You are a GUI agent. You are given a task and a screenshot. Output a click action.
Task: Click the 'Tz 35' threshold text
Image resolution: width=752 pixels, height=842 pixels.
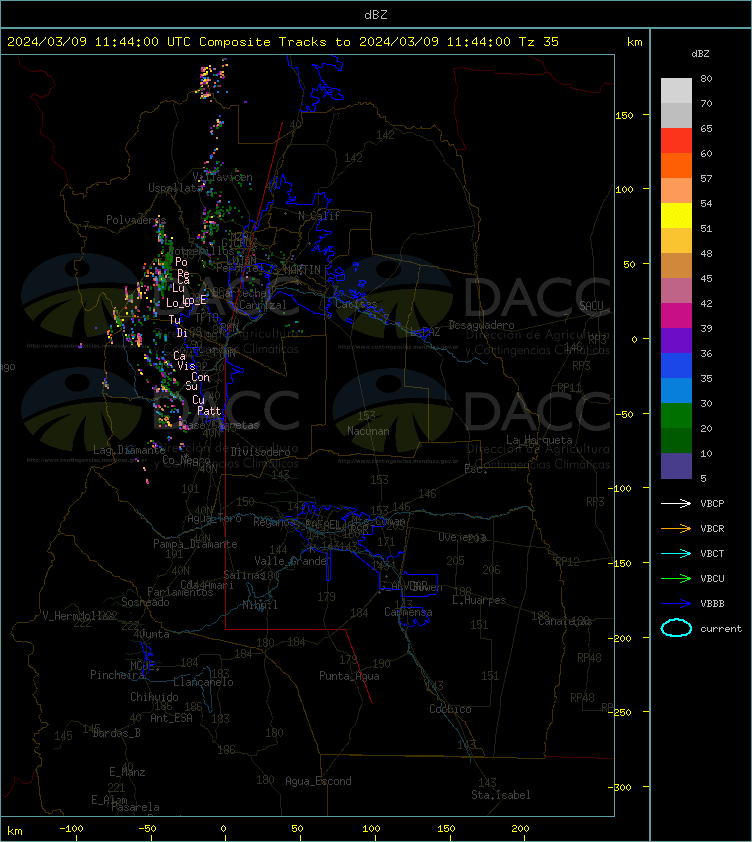point(539,42)
